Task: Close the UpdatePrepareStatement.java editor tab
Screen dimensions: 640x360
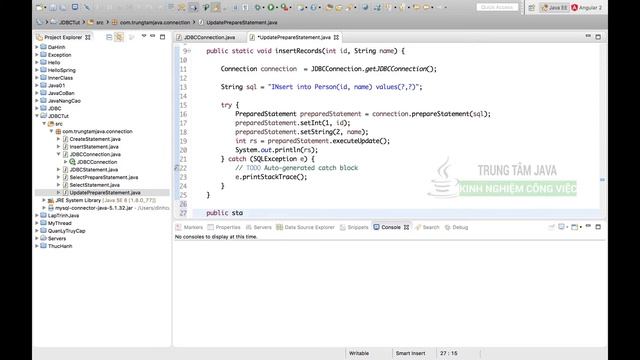Action: click(336, 37)
